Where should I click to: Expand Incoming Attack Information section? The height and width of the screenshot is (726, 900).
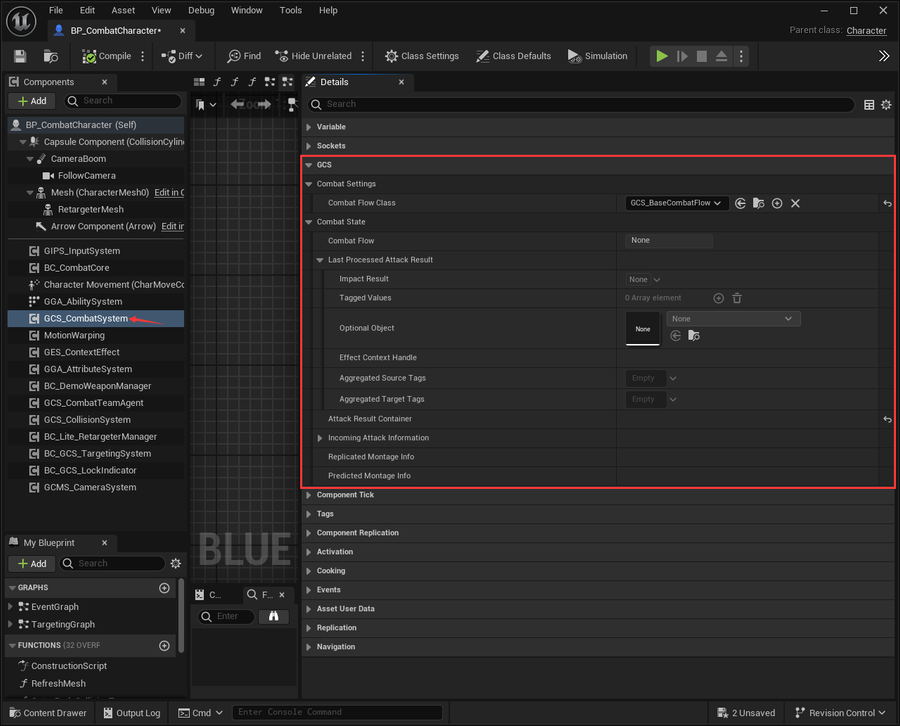click(x=320, y=438)
